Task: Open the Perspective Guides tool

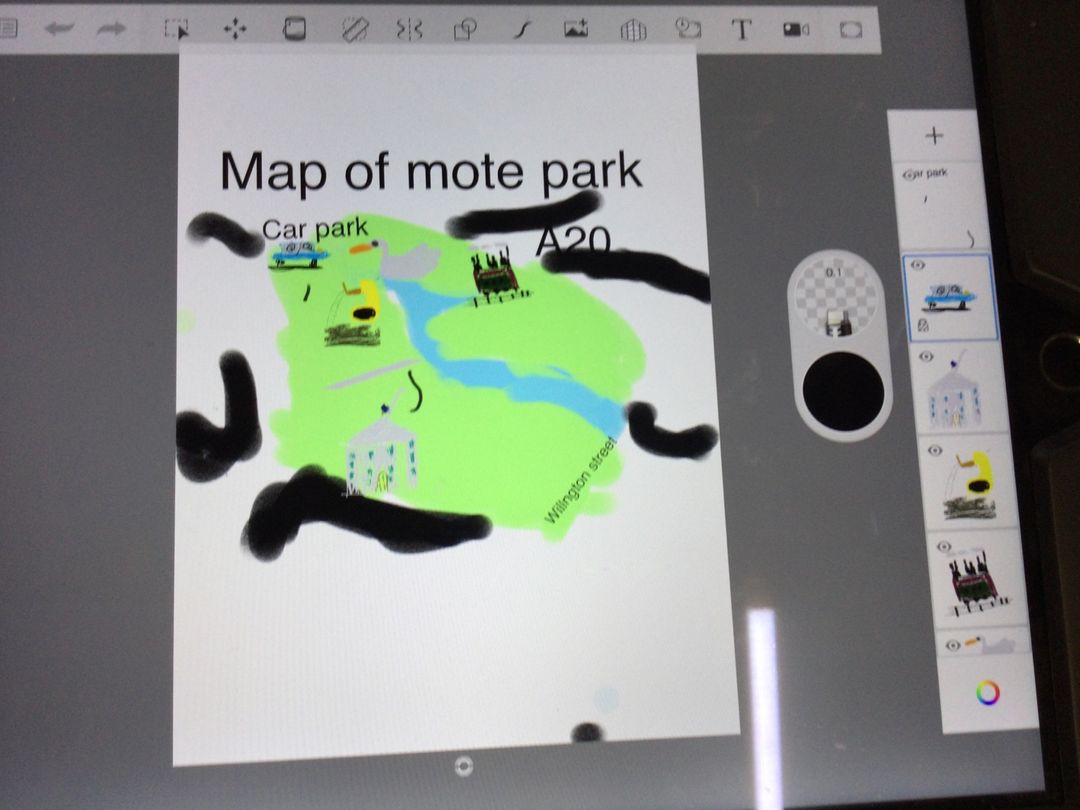Action: point(632,30)
